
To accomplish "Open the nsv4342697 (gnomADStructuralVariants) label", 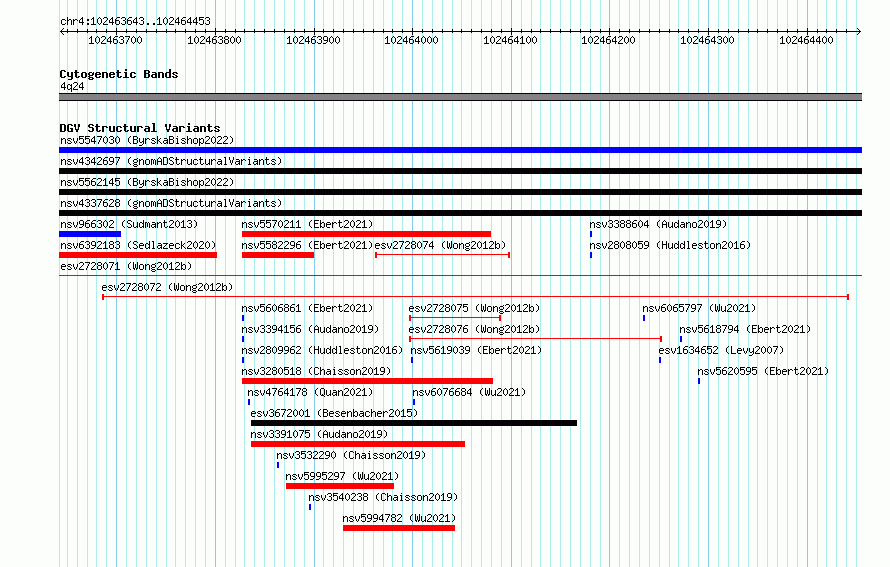I will pyautogui.click(x=171, y=161).
